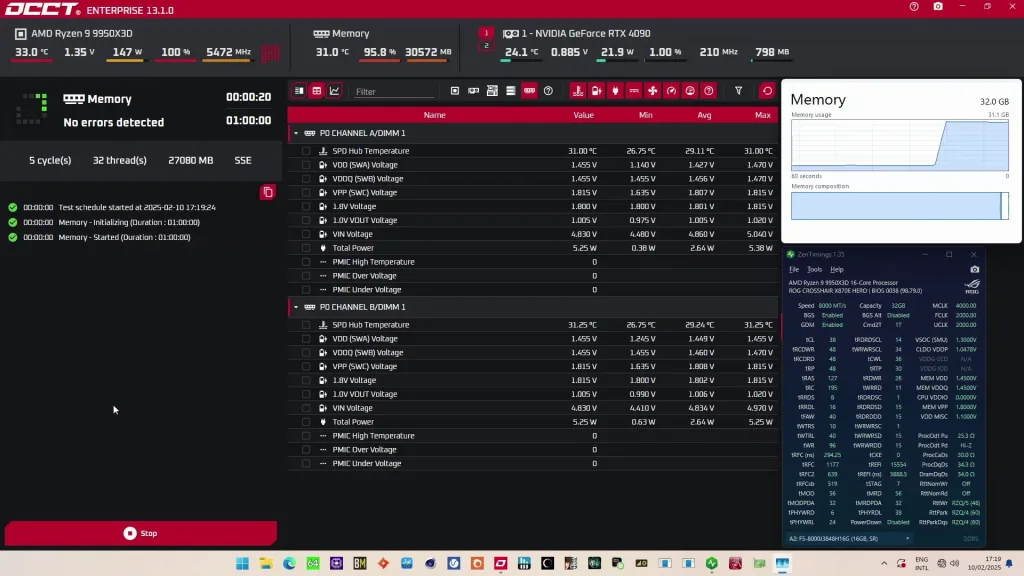
Task: Show hidden system tray icons
Action: (x=884, y=564)
